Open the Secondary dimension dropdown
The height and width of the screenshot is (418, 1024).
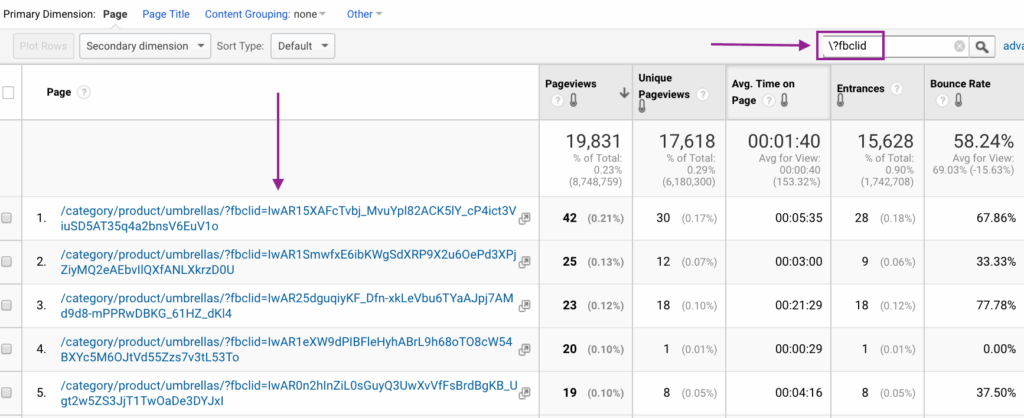tap(145, 46)
